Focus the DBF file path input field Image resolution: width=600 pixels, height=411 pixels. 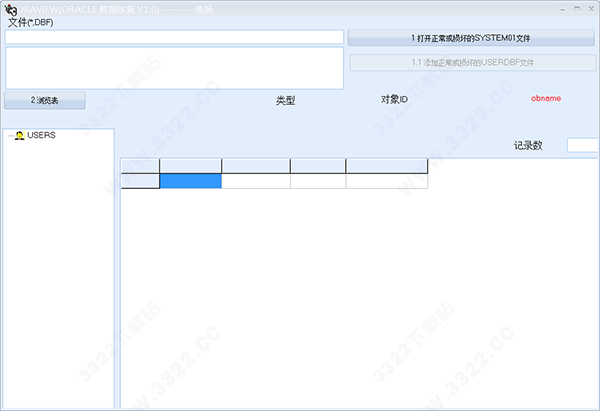pos(174,37)
